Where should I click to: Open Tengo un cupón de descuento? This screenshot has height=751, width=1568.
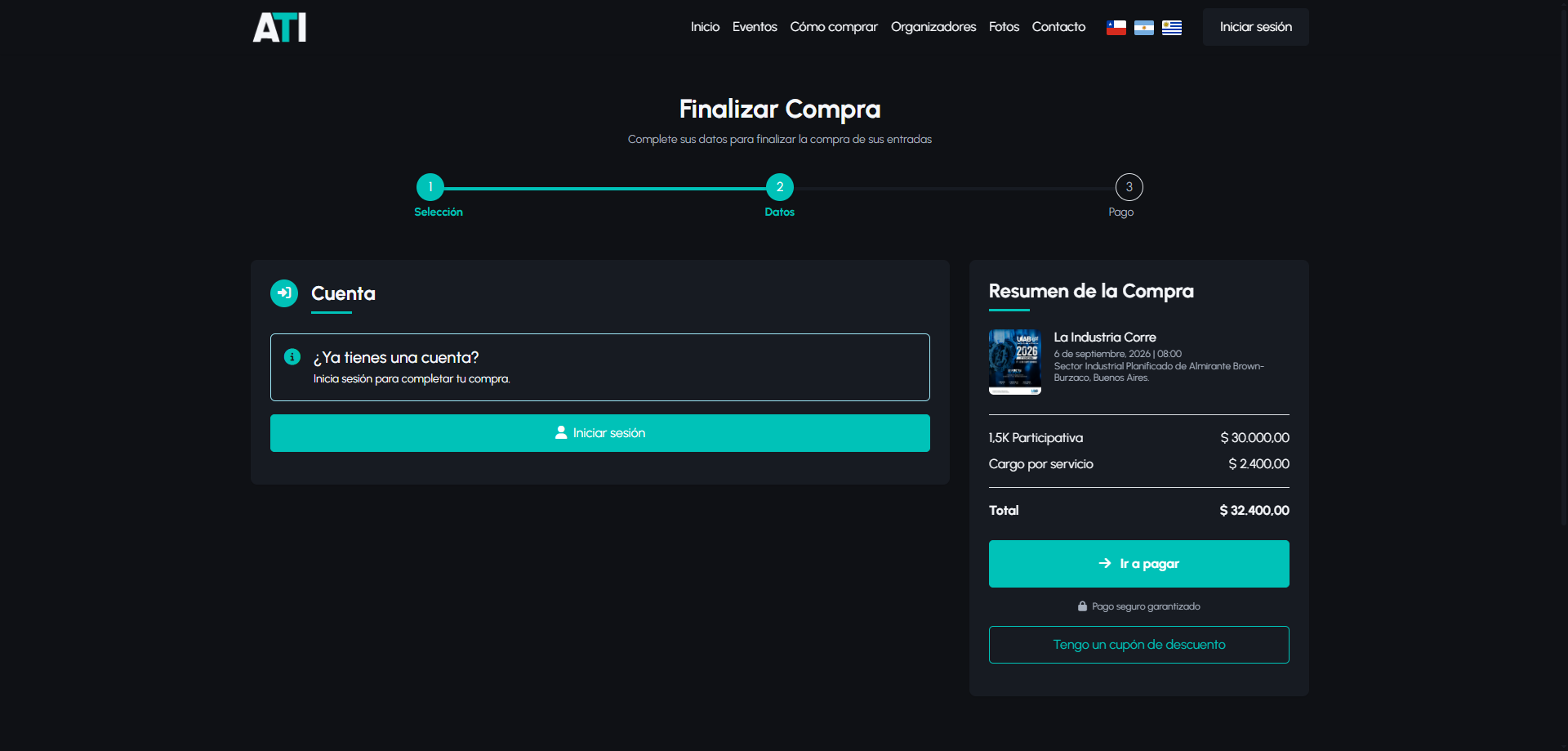point(1139,645)
